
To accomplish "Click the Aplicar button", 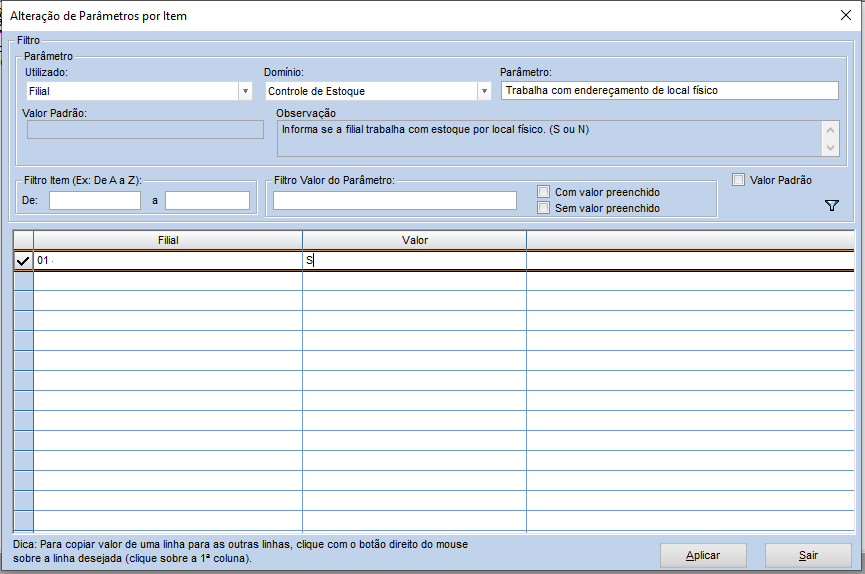I will point(703,555).
